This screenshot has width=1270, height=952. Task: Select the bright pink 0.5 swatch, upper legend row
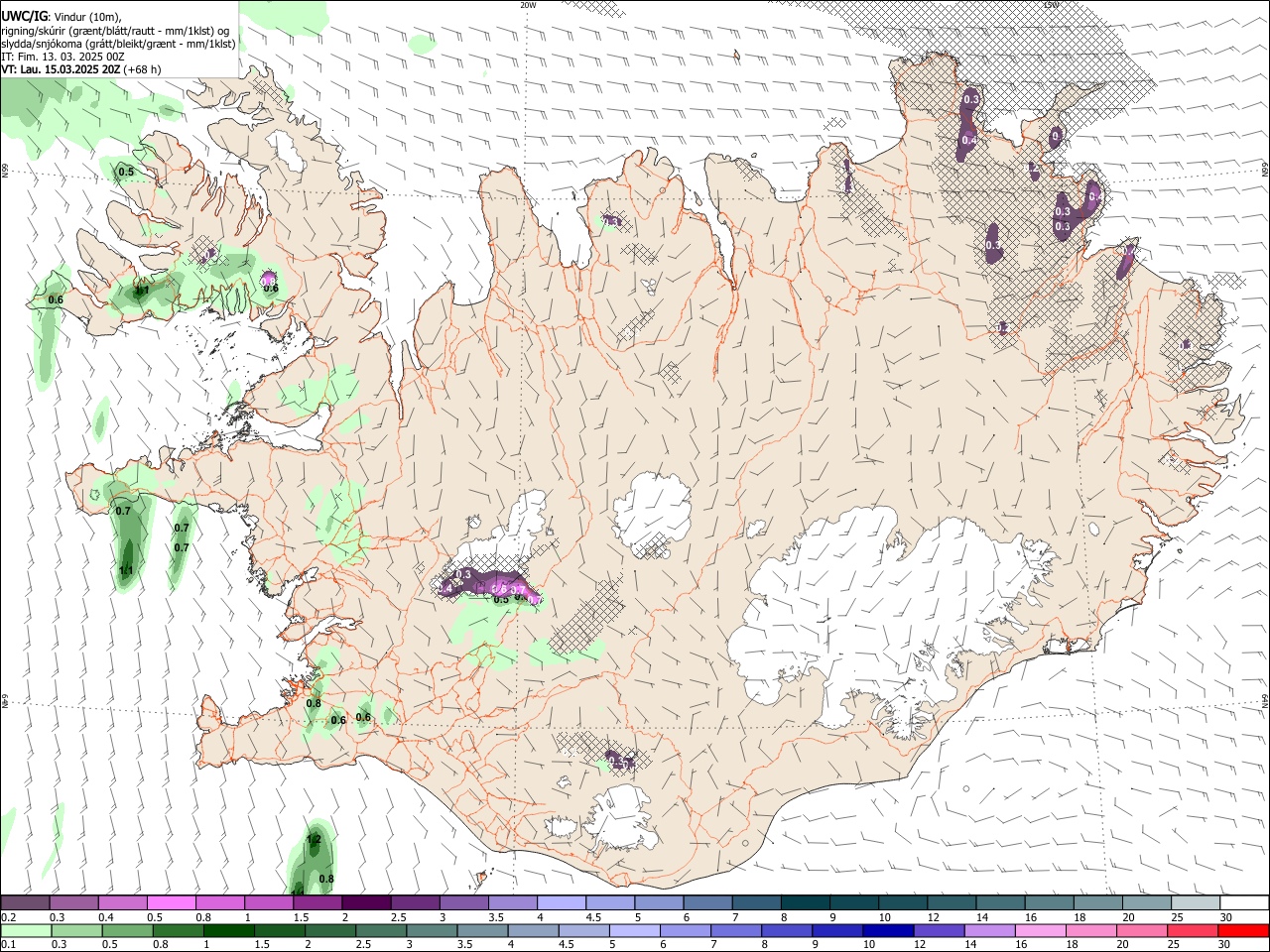click(x=171, y=902)
